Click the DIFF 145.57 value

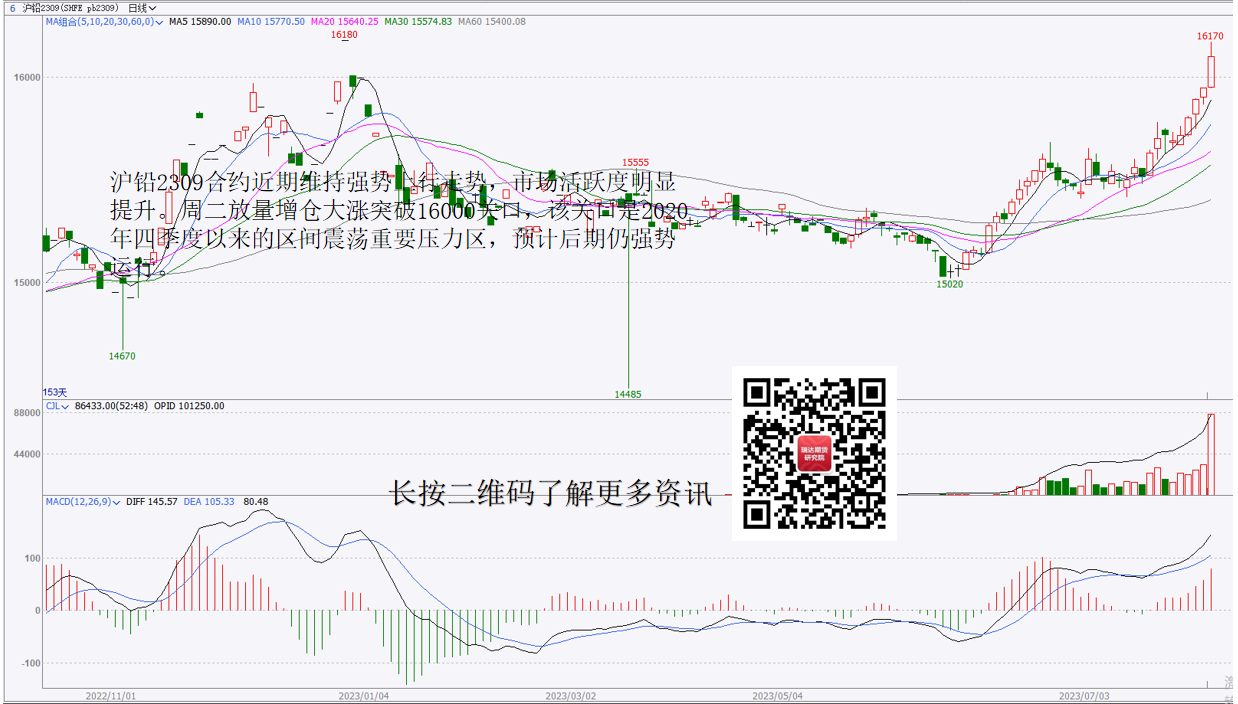point(152,502)
